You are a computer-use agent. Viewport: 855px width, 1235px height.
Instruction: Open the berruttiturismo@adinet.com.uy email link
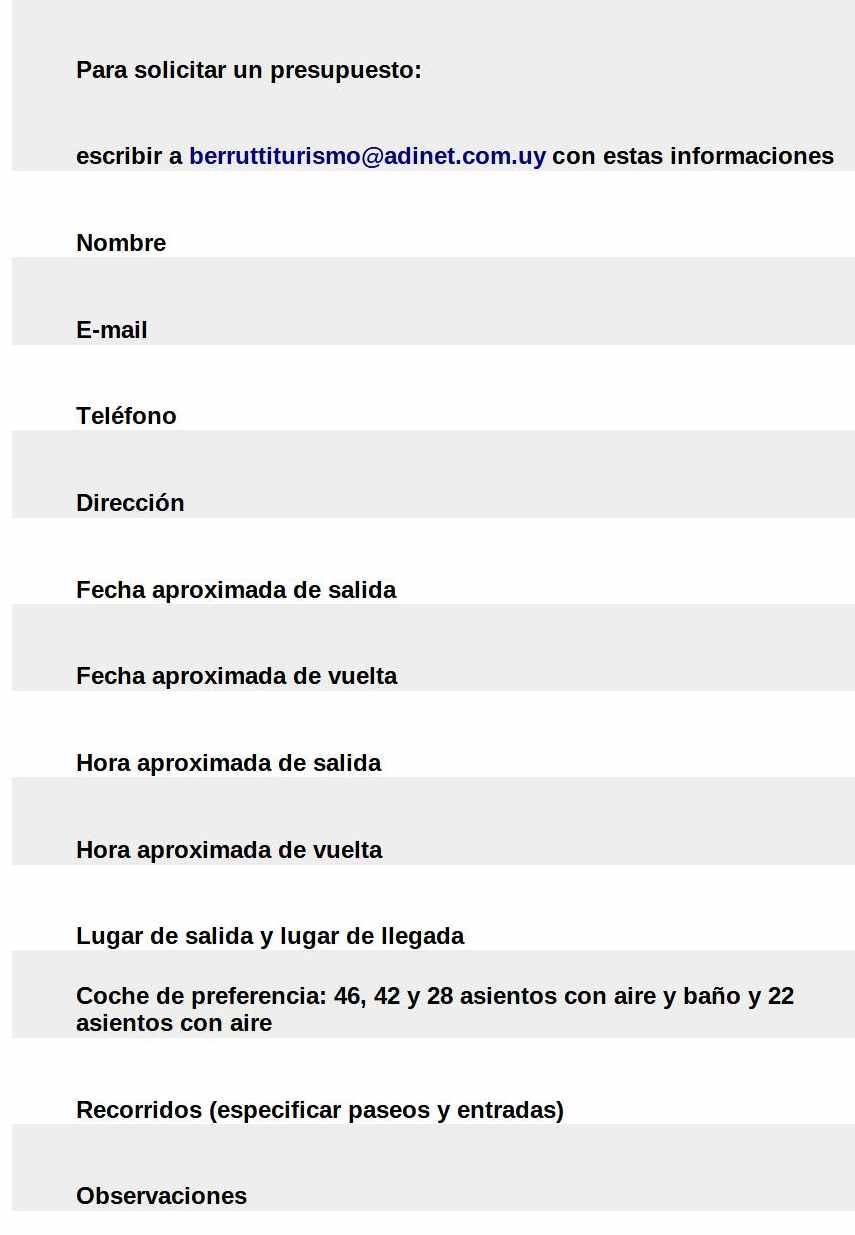[x=367, y=156]
